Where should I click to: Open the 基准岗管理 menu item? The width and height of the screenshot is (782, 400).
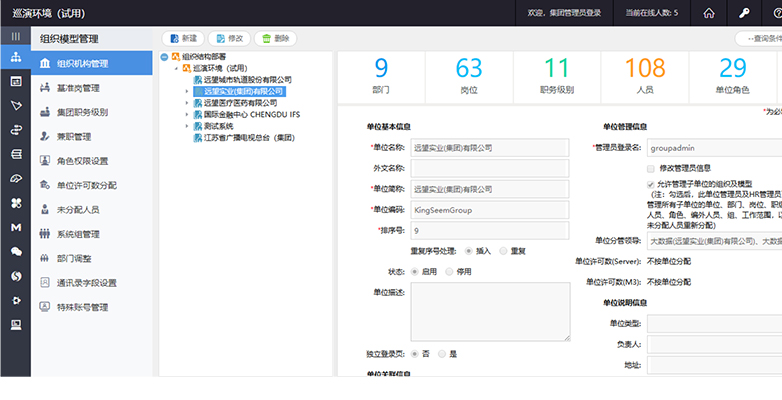click(x=79, y=88)
